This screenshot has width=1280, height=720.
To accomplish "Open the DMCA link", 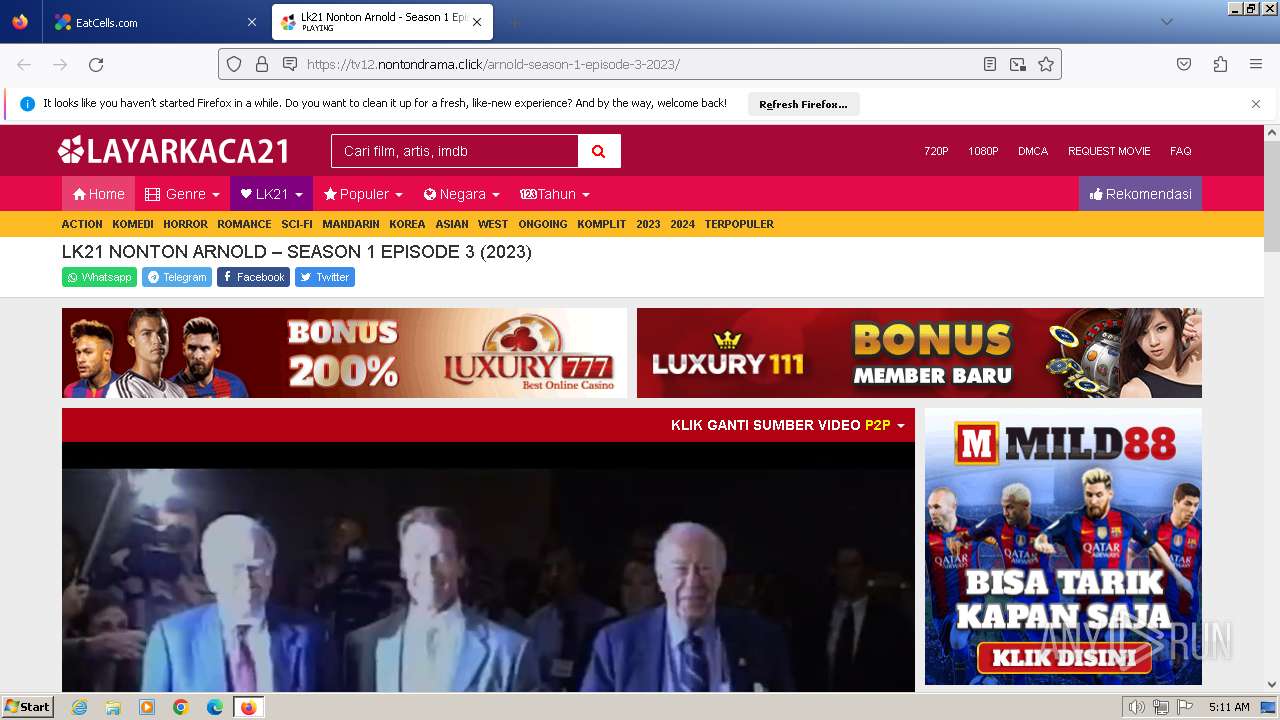I will [1033, 151].
